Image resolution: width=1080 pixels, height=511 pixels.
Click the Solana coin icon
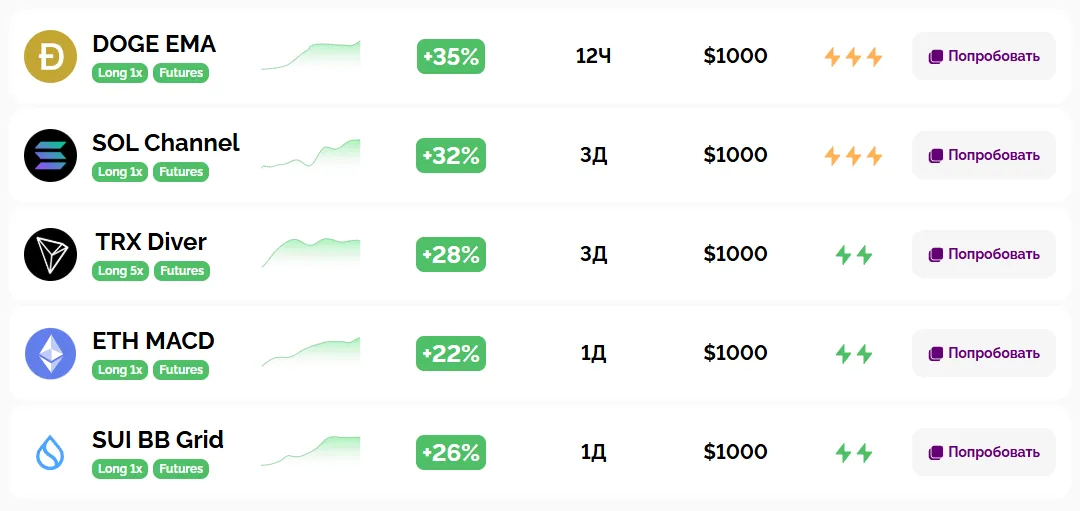coord(50,155)
